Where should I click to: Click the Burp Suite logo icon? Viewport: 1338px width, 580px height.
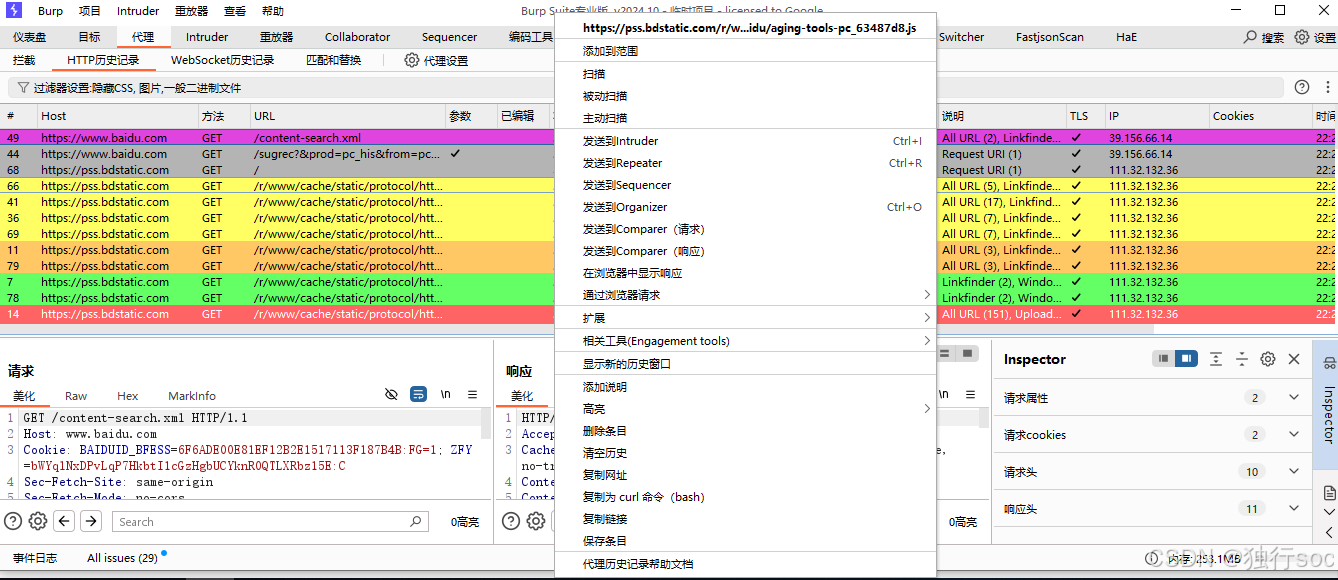[15, 11]
